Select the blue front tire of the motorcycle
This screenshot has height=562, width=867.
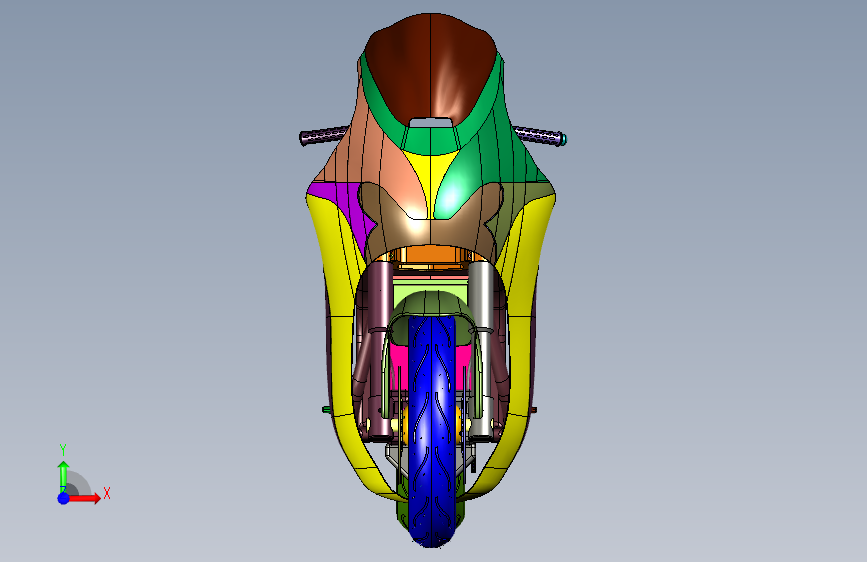click(x=432, y=431)
